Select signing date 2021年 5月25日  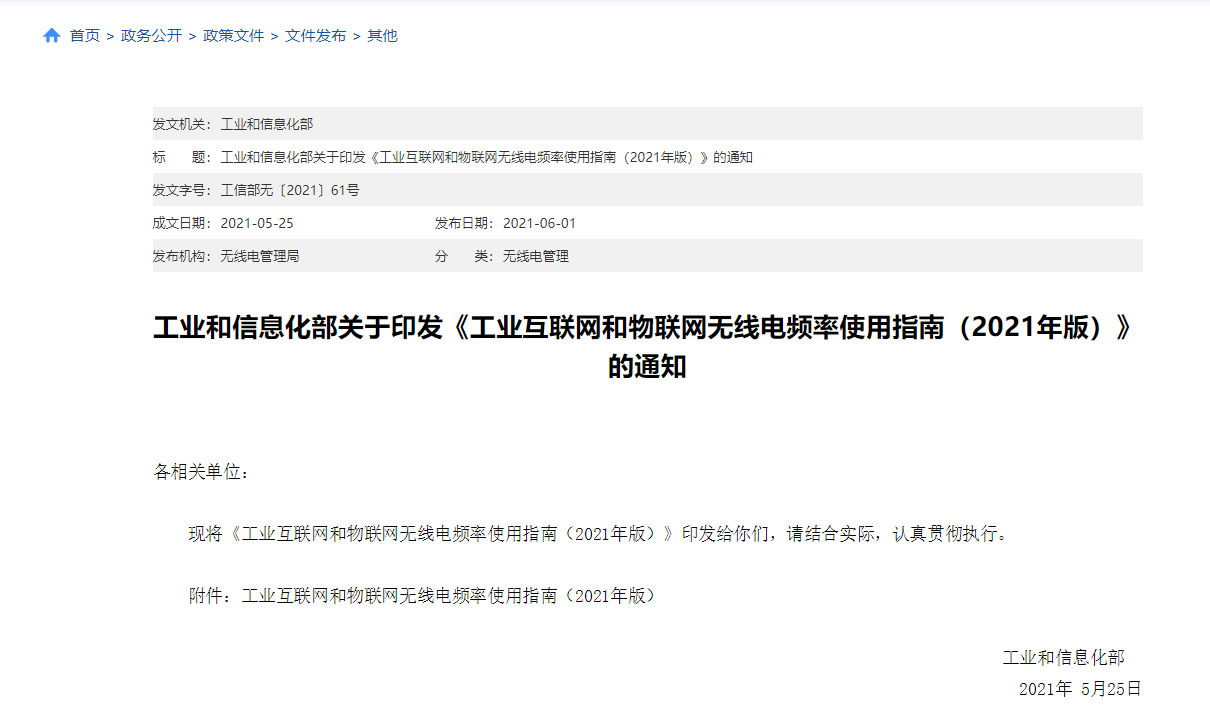[1080, 689]
